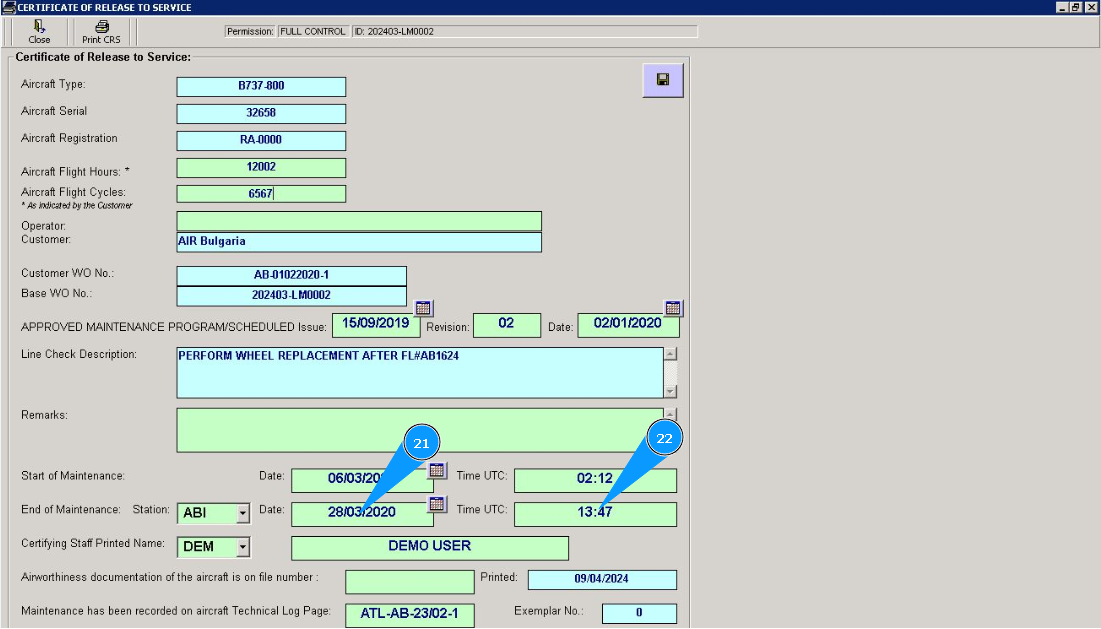Open calendar picker for program Issue date
This screenshot has height=629, width=1101.
pos(423,308)
